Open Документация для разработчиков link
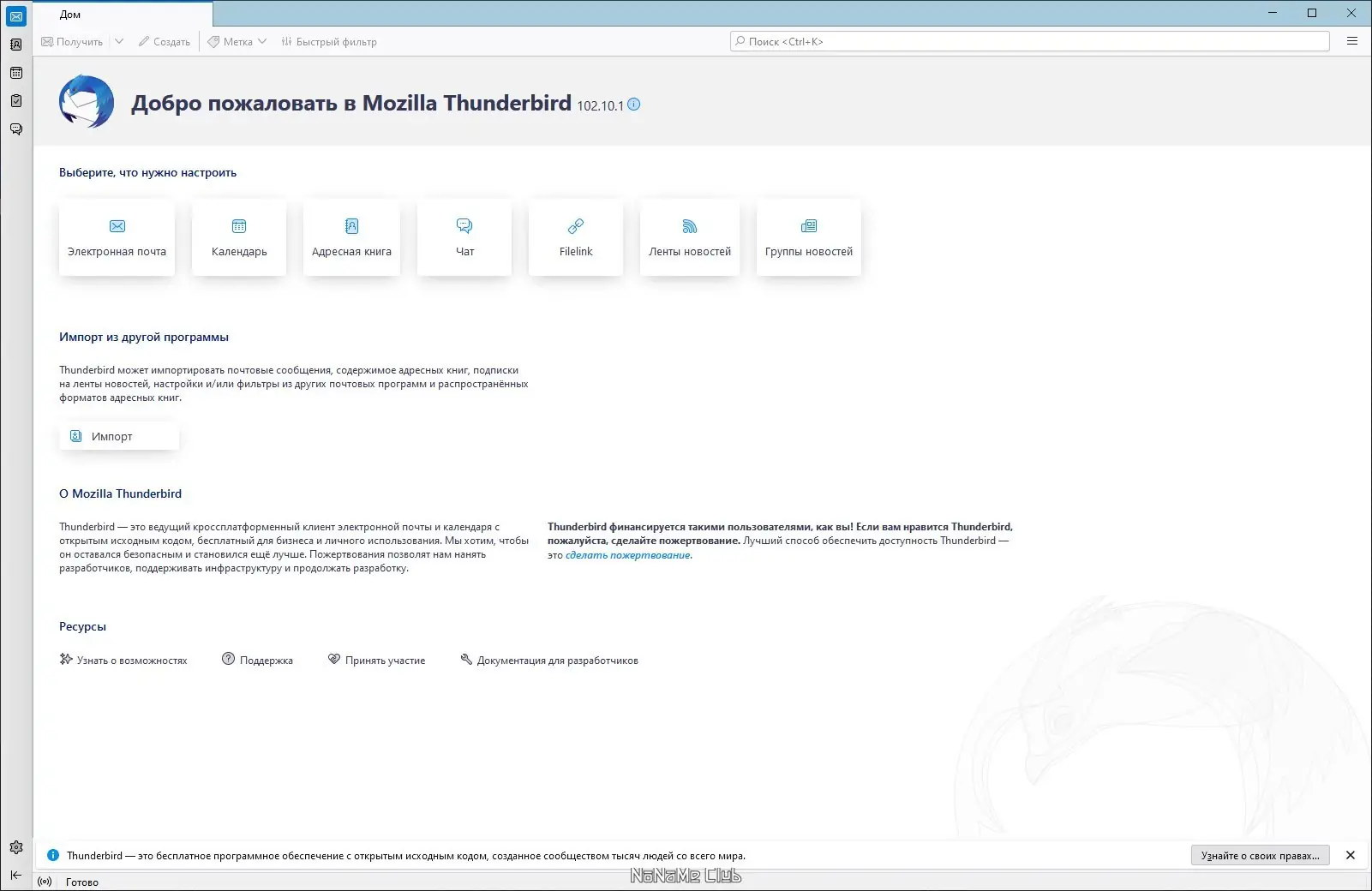1372x891 pixels. coord(549,660)
